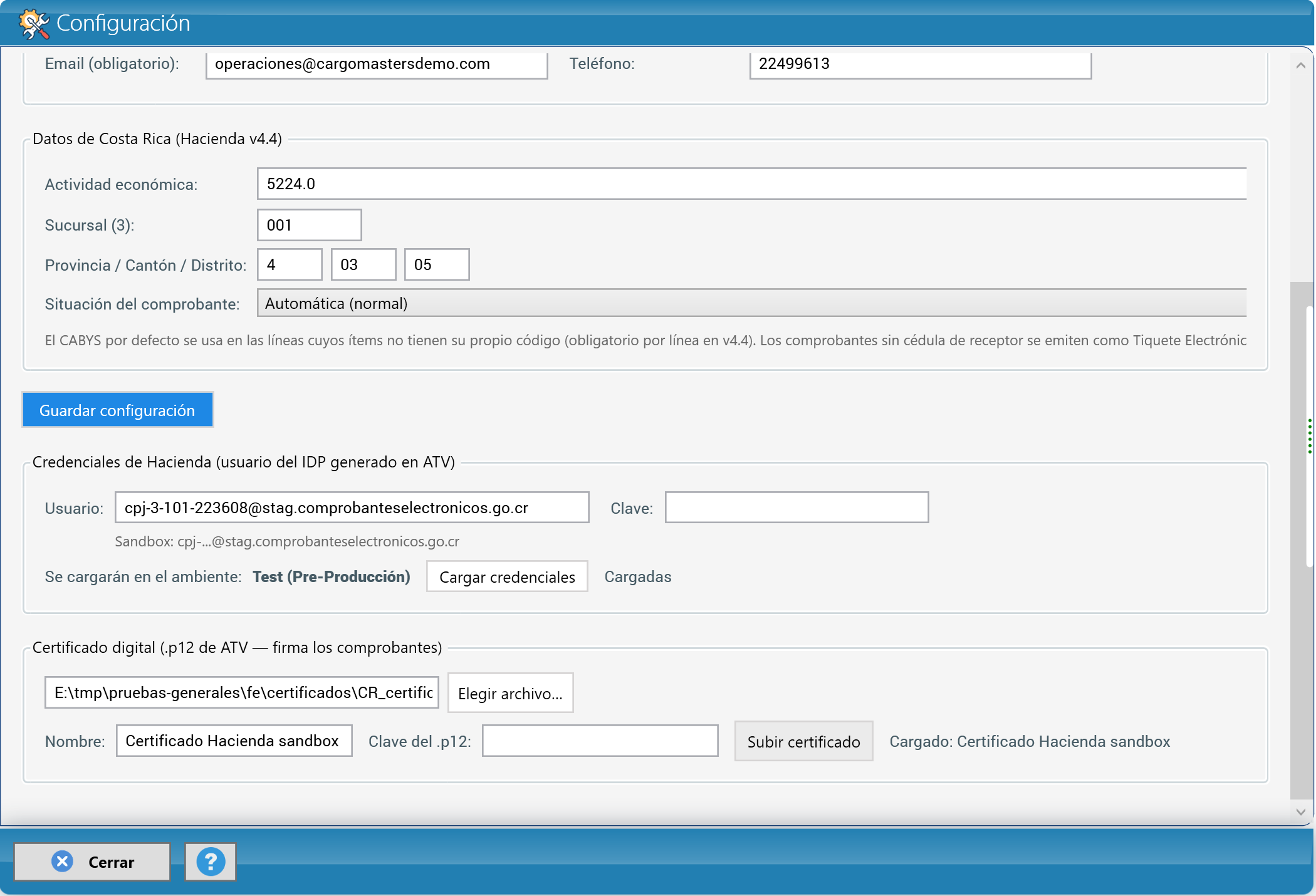Click the Teléfono field with 22499613
This screenshot has height=896, width=1316.
[x=920, y=64]
